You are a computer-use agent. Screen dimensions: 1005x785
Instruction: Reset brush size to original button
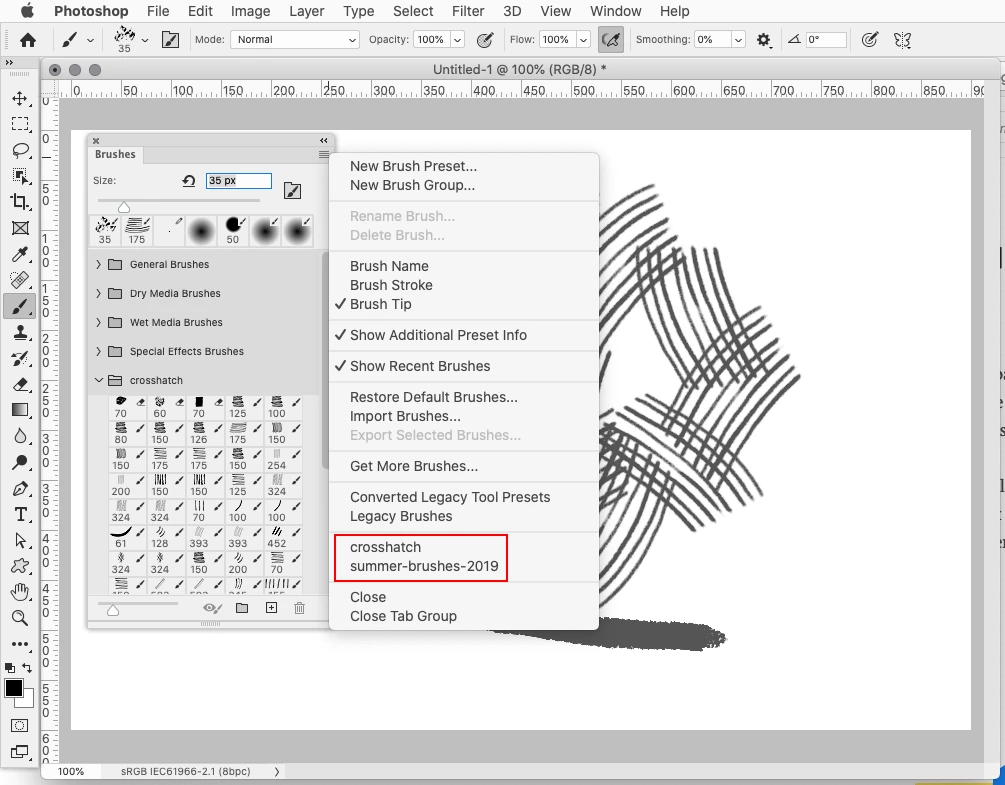click(x=188, y=181)
